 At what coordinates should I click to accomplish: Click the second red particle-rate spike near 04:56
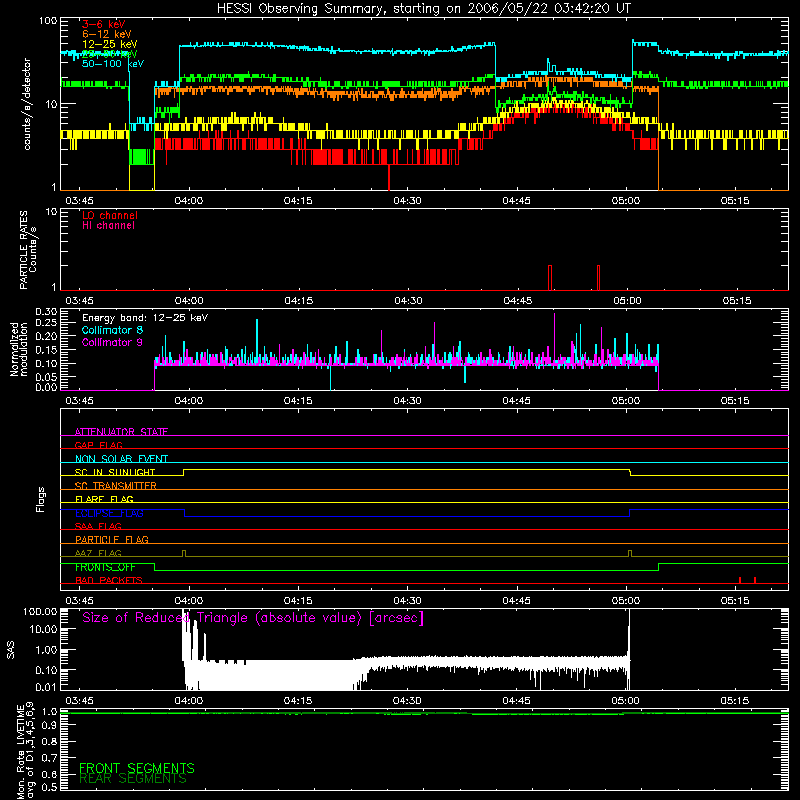(598, 278)
